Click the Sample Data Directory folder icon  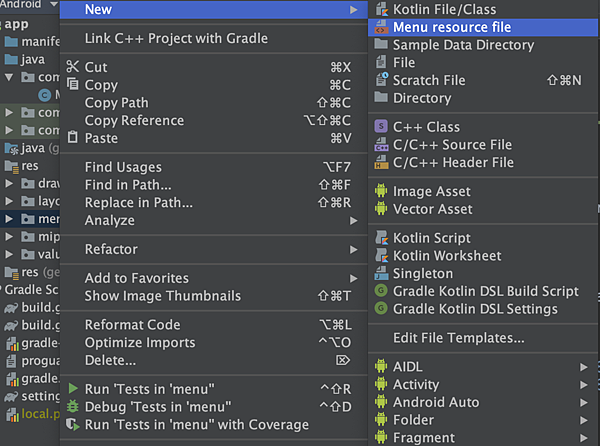pyautogui.click(x=381, y=44)
